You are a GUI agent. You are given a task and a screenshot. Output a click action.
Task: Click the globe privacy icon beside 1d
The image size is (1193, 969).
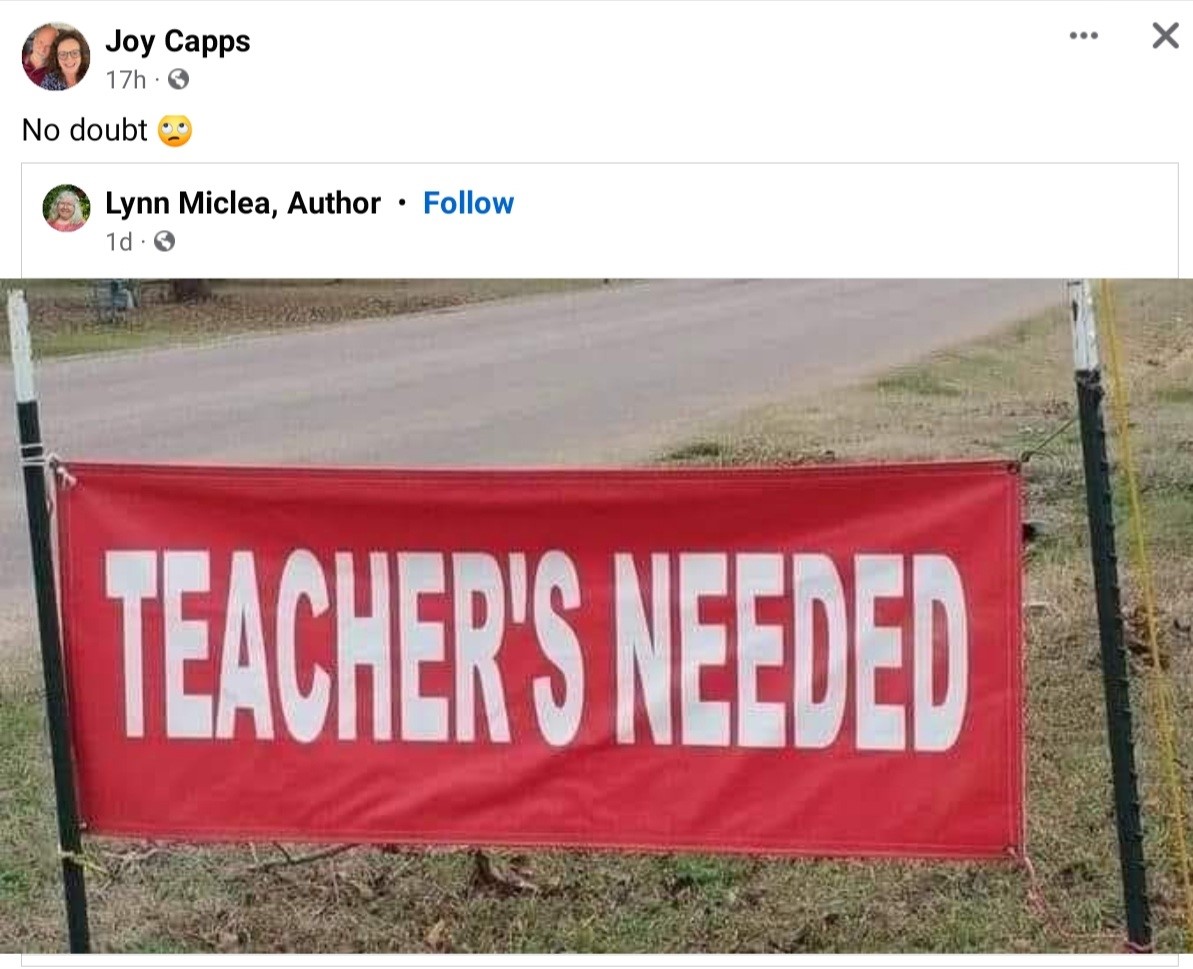pos(164,241)
